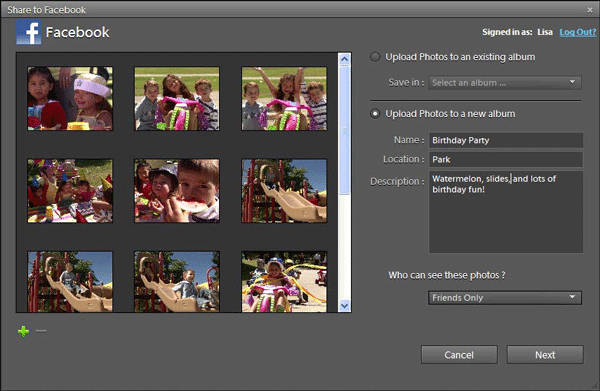Click the minus remove-photos icon
Image resolution: width=600 pixels, height=391 pixels.
click(x=41, y=331)
